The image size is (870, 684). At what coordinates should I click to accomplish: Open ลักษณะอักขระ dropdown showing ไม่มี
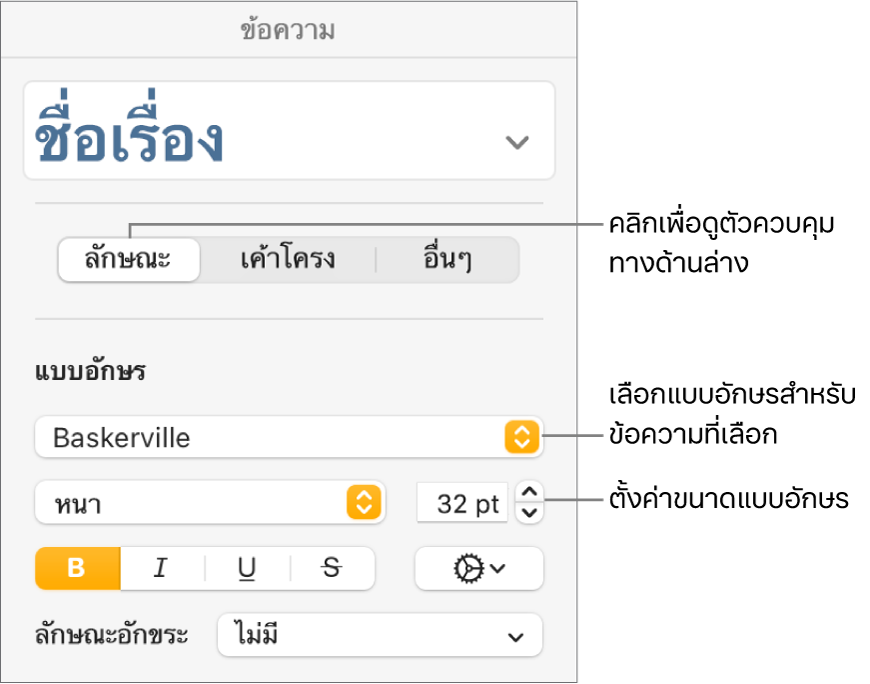(x=380, y=635)
